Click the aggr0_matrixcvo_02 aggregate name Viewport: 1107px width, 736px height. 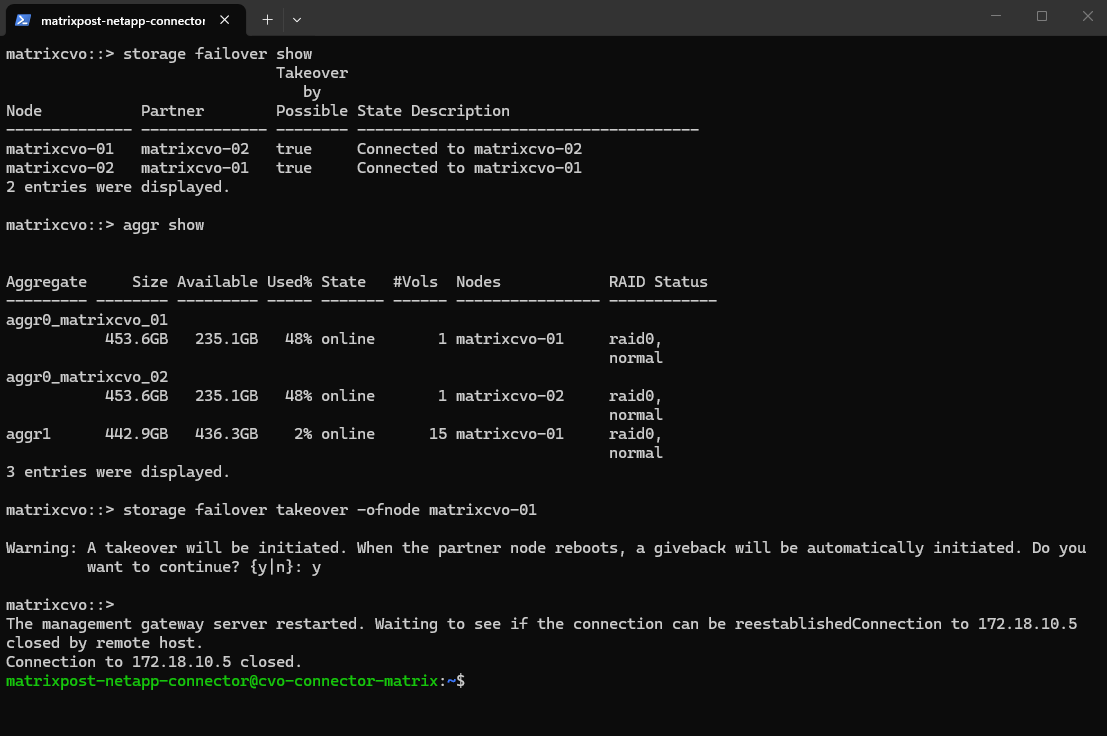point(87,377)
